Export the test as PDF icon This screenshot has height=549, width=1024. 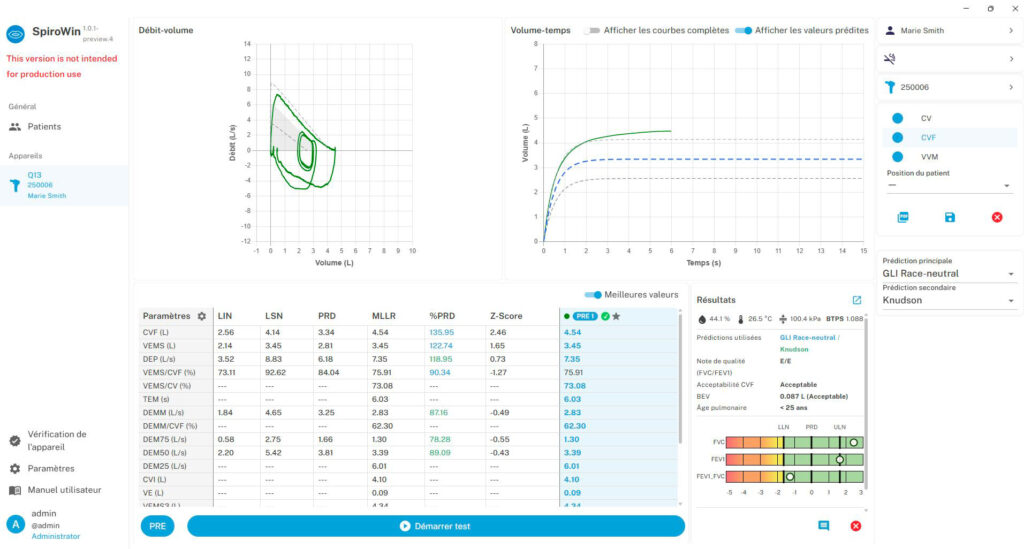pos(903,217)
